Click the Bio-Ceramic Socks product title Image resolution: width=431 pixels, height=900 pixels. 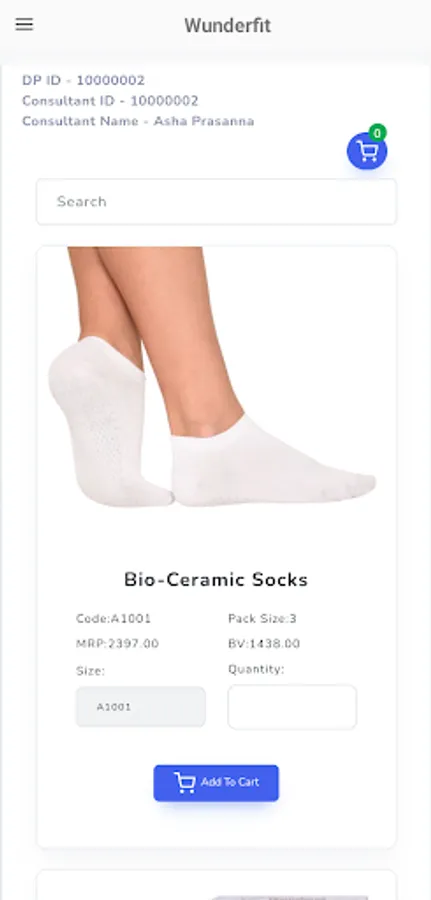pyautogui.click(x=216, y=580)
